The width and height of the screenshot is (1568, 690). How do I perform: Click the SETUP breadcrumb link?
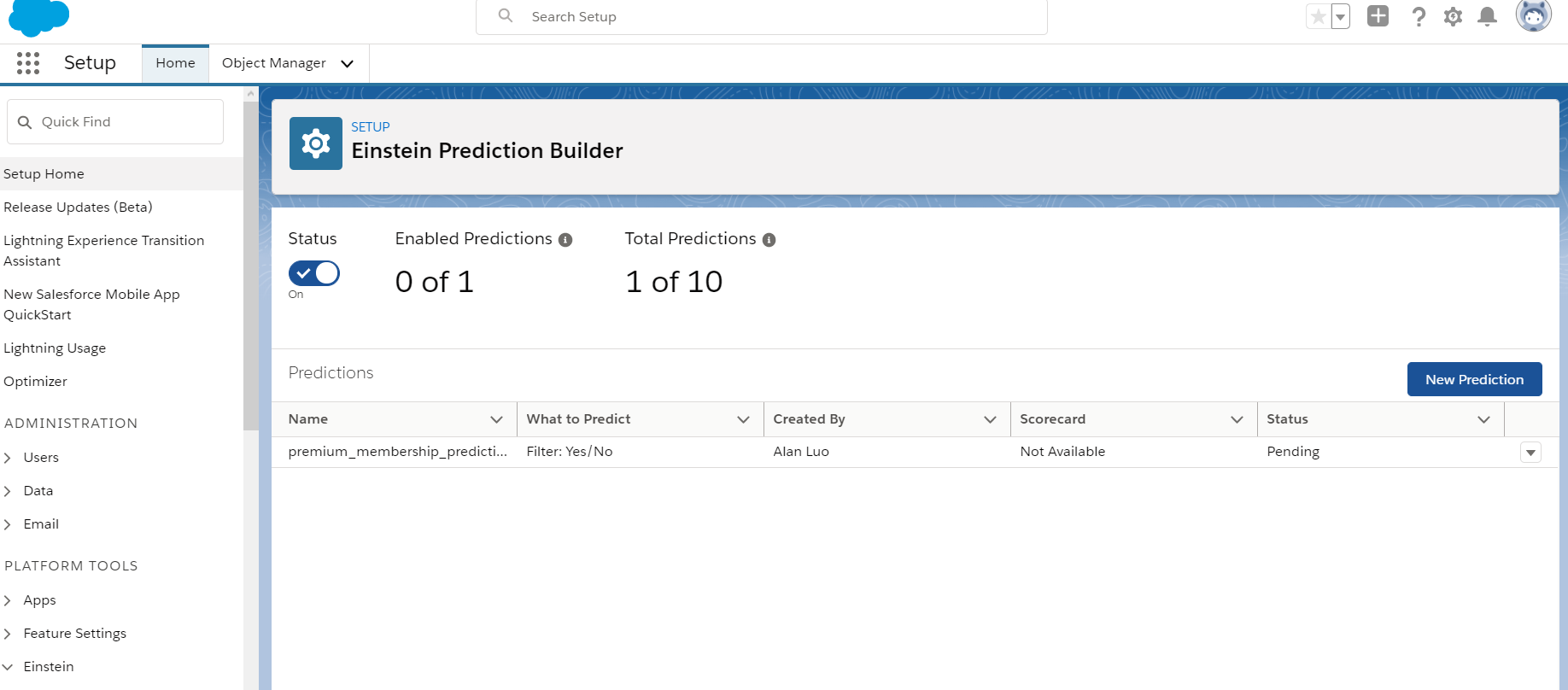click(x=370, y=126)
